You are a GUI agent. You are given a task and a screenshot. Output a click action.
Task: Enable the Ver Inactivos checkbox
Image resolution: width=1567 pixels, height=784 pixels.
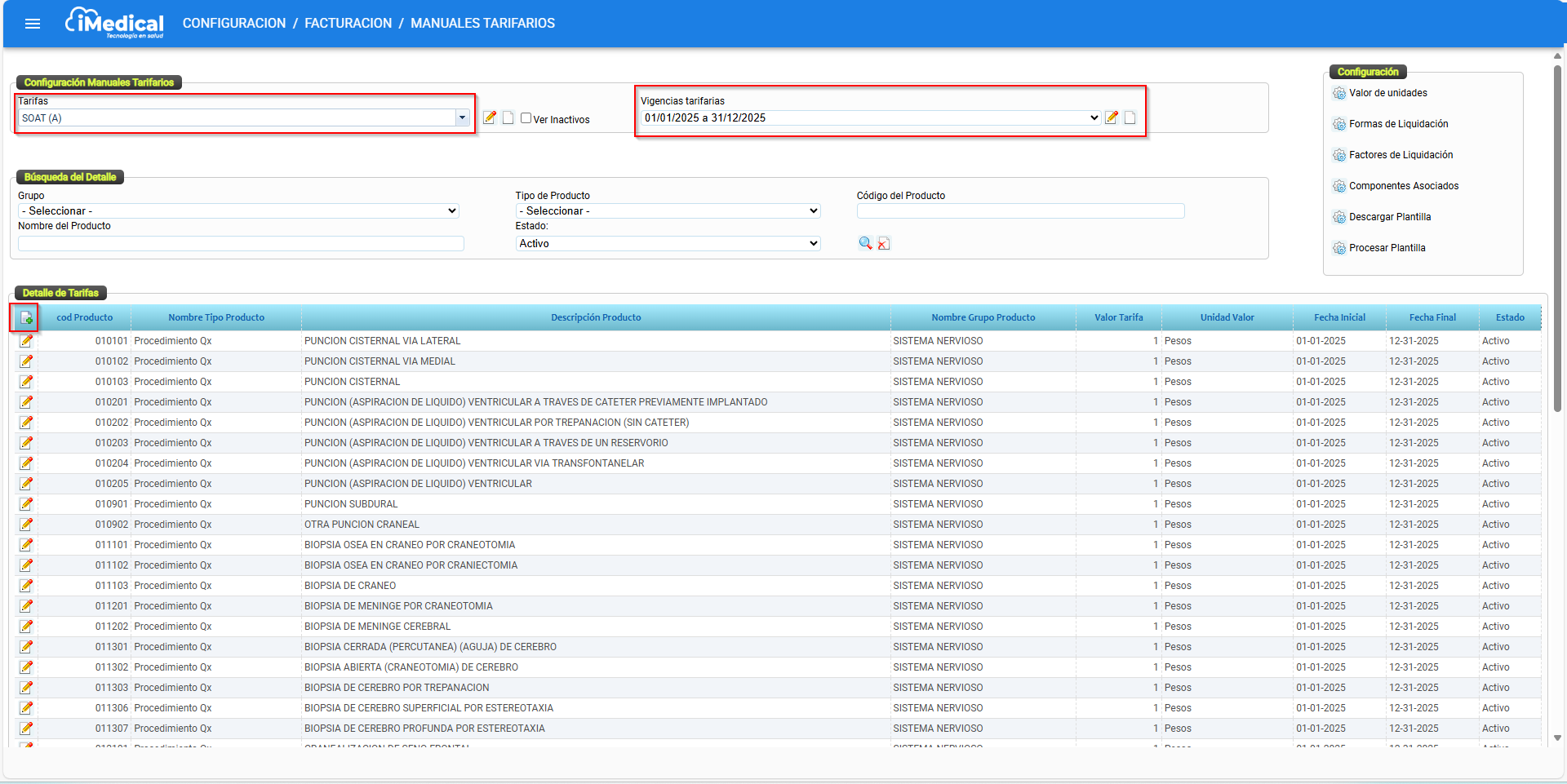click(526, 118)
